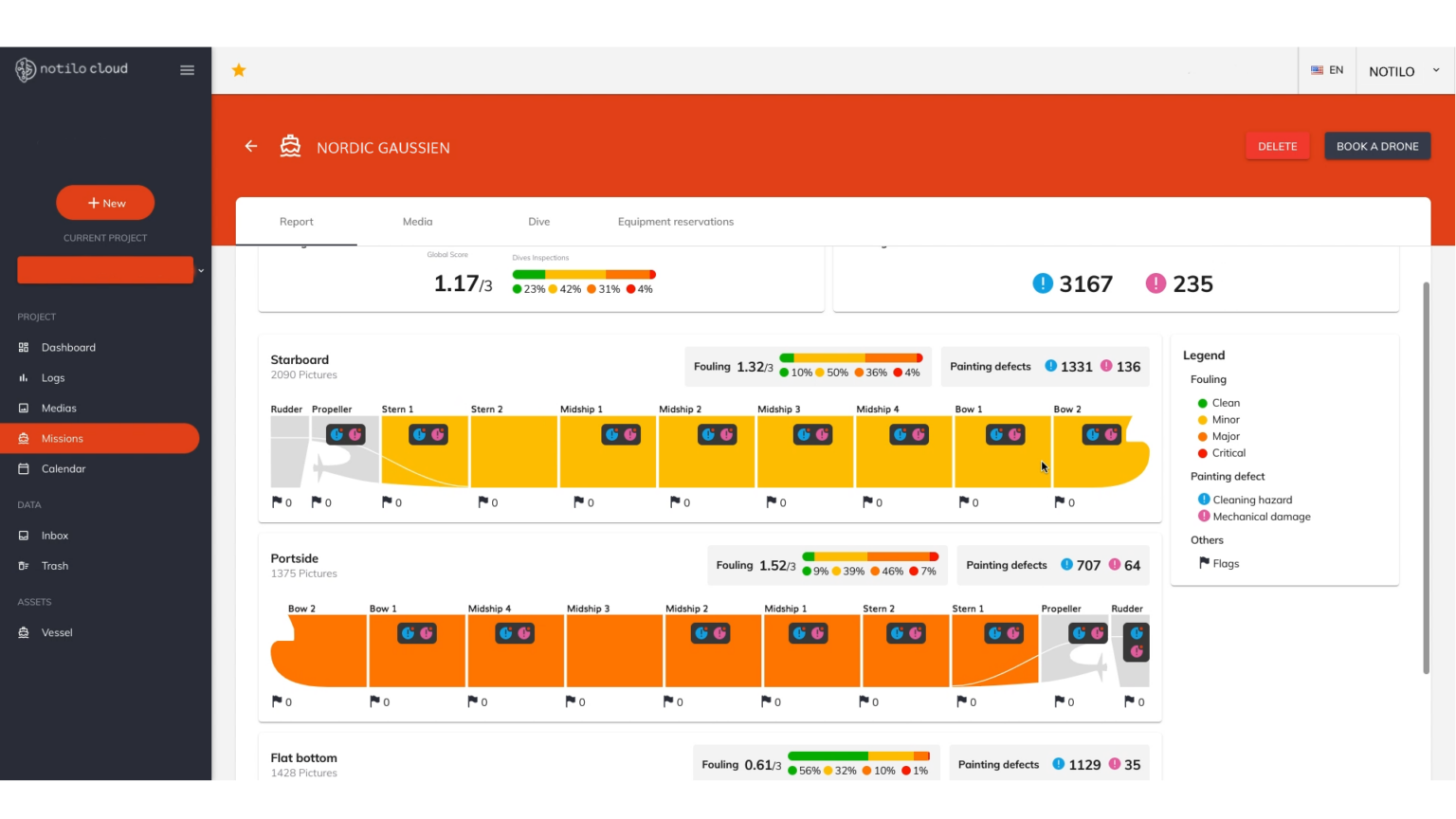This screenshot has height=819, width=1456.
Task: Open the Equipment reservations tab
Action: pyautogui.click(x=675, y=222)
